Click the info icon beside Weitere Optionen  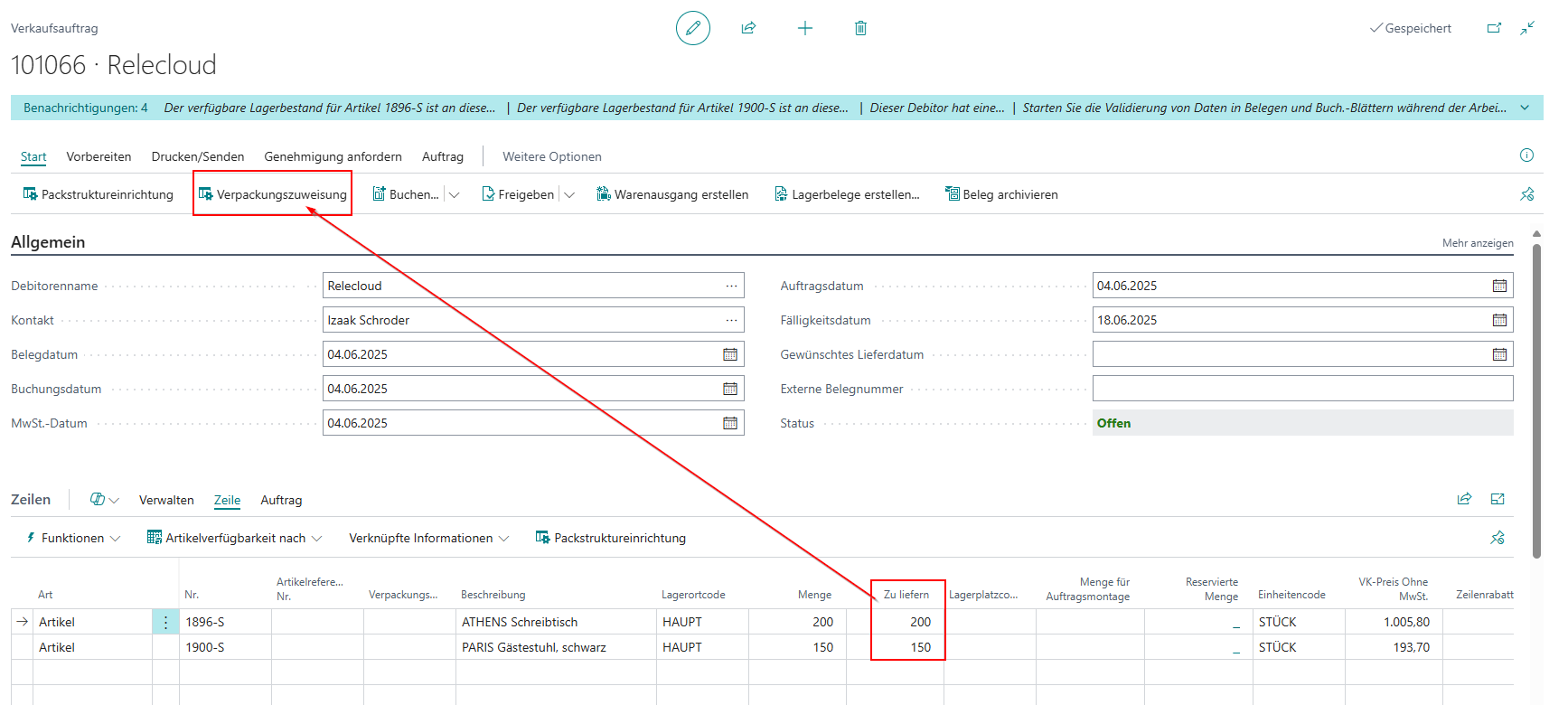1526,155
